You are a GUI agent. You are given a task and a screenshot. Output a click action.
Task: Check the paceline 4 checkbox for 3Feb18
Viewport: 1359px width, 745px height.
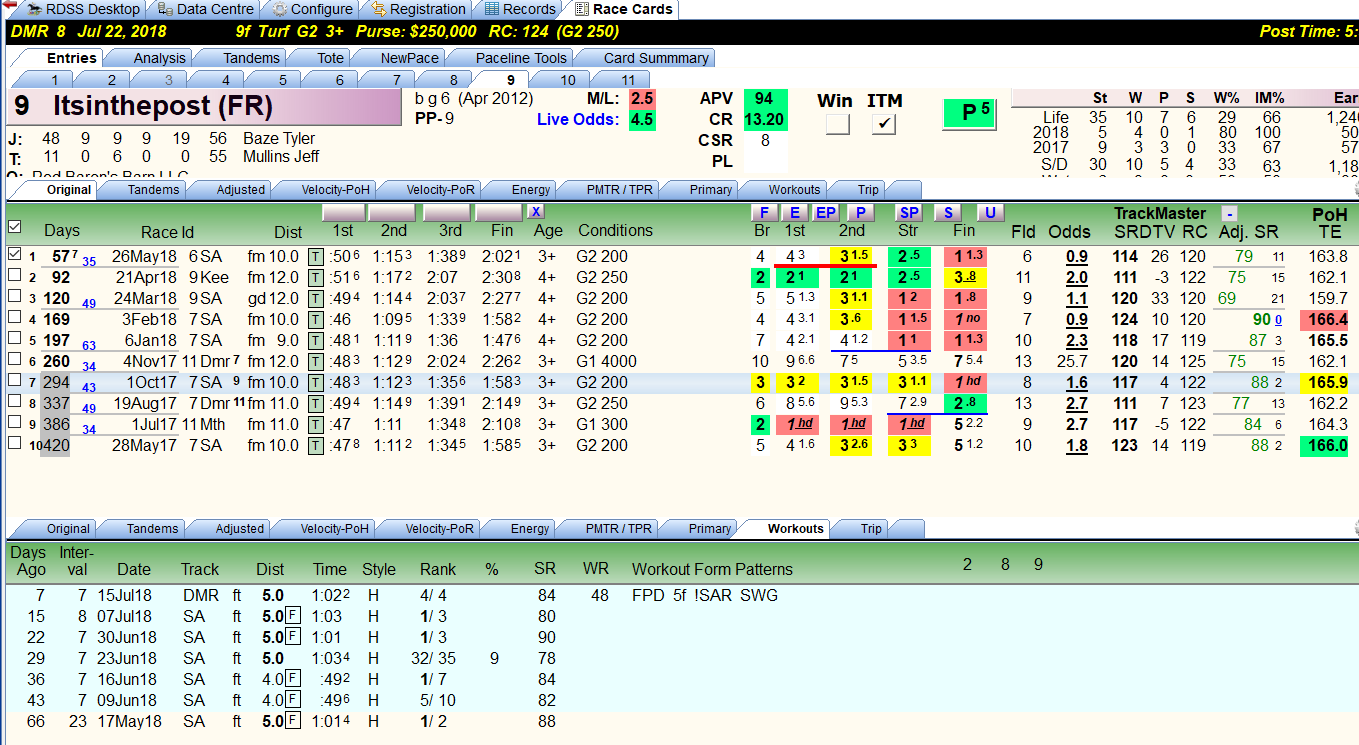coord(14,319)
